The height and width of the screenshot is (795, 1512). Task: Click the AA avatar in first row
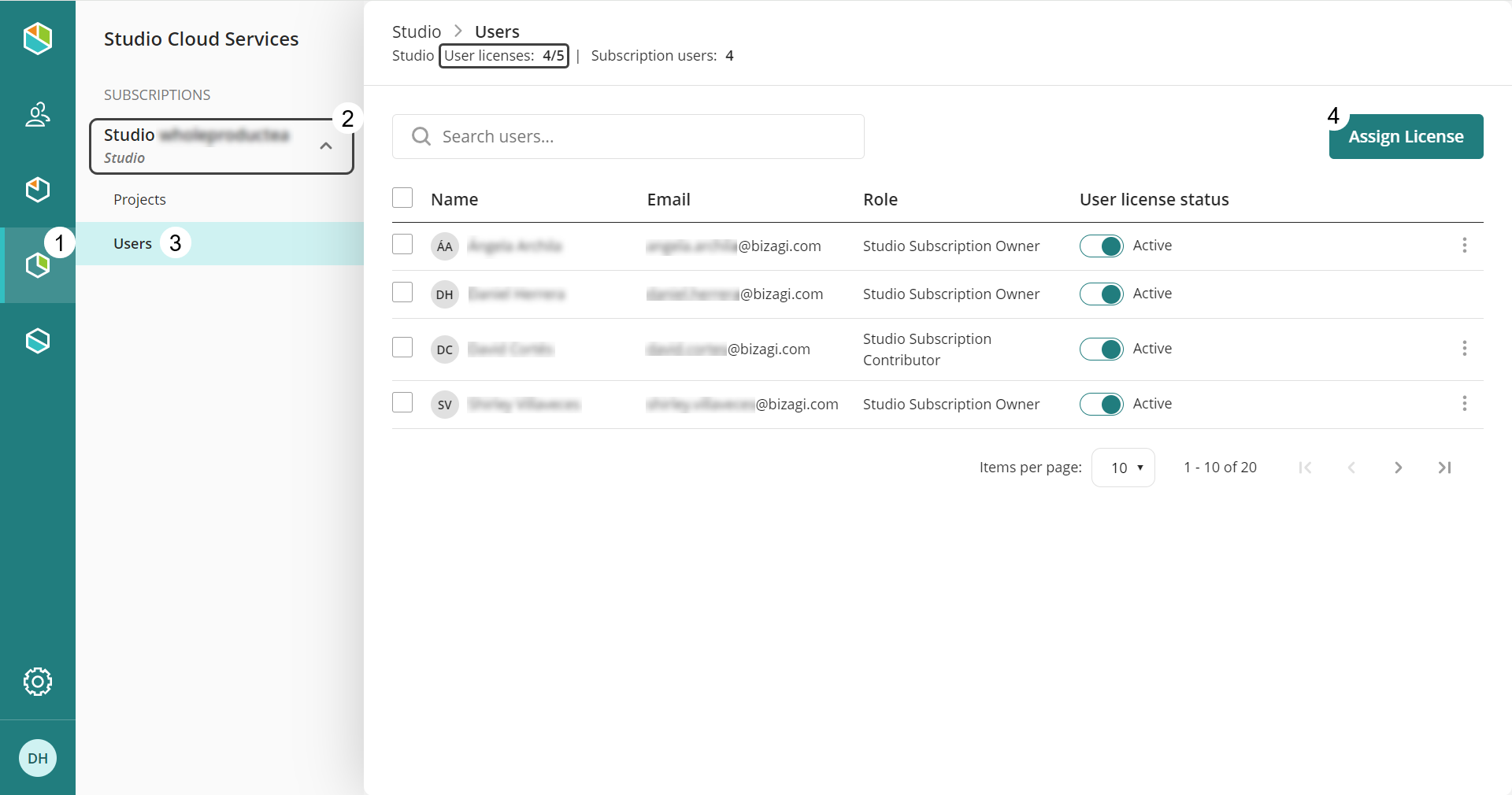445,246
